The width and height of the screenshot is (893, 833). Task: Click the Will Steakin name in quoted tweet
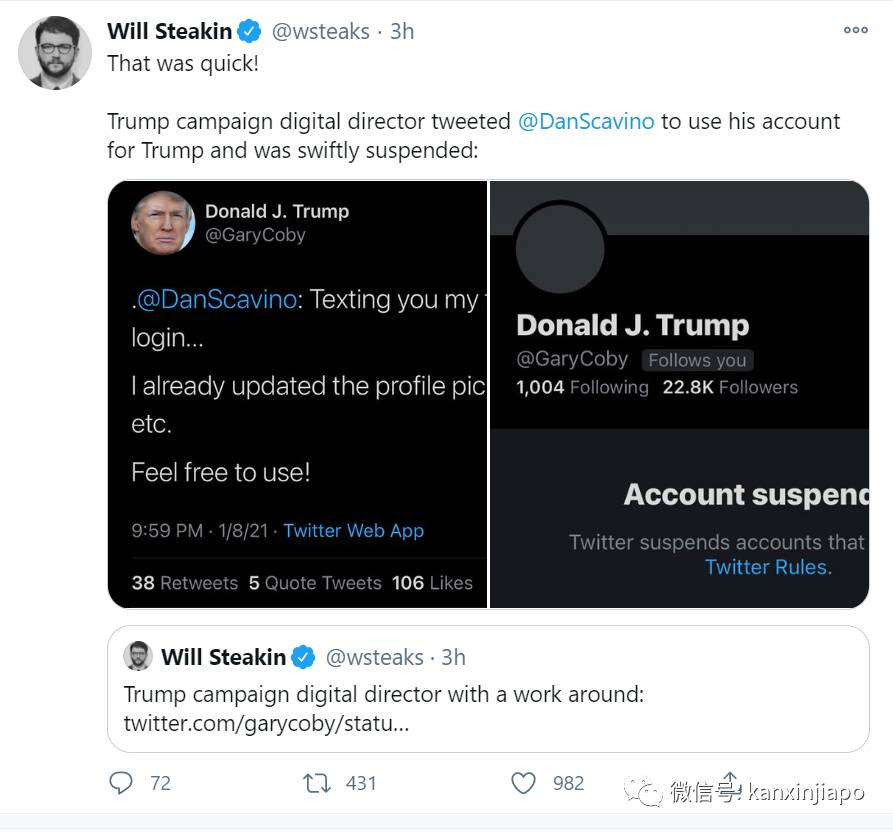point(223,657)
